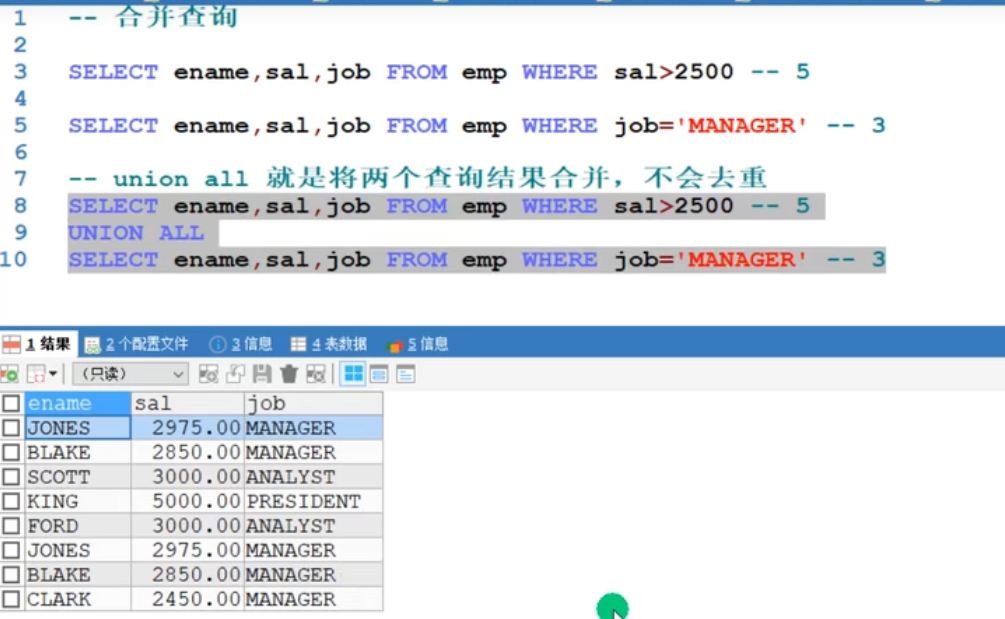The width and height of the screenshot is (1005, 619).
Task: Check the first JONES row checkbox
Action: pos(11,427)
